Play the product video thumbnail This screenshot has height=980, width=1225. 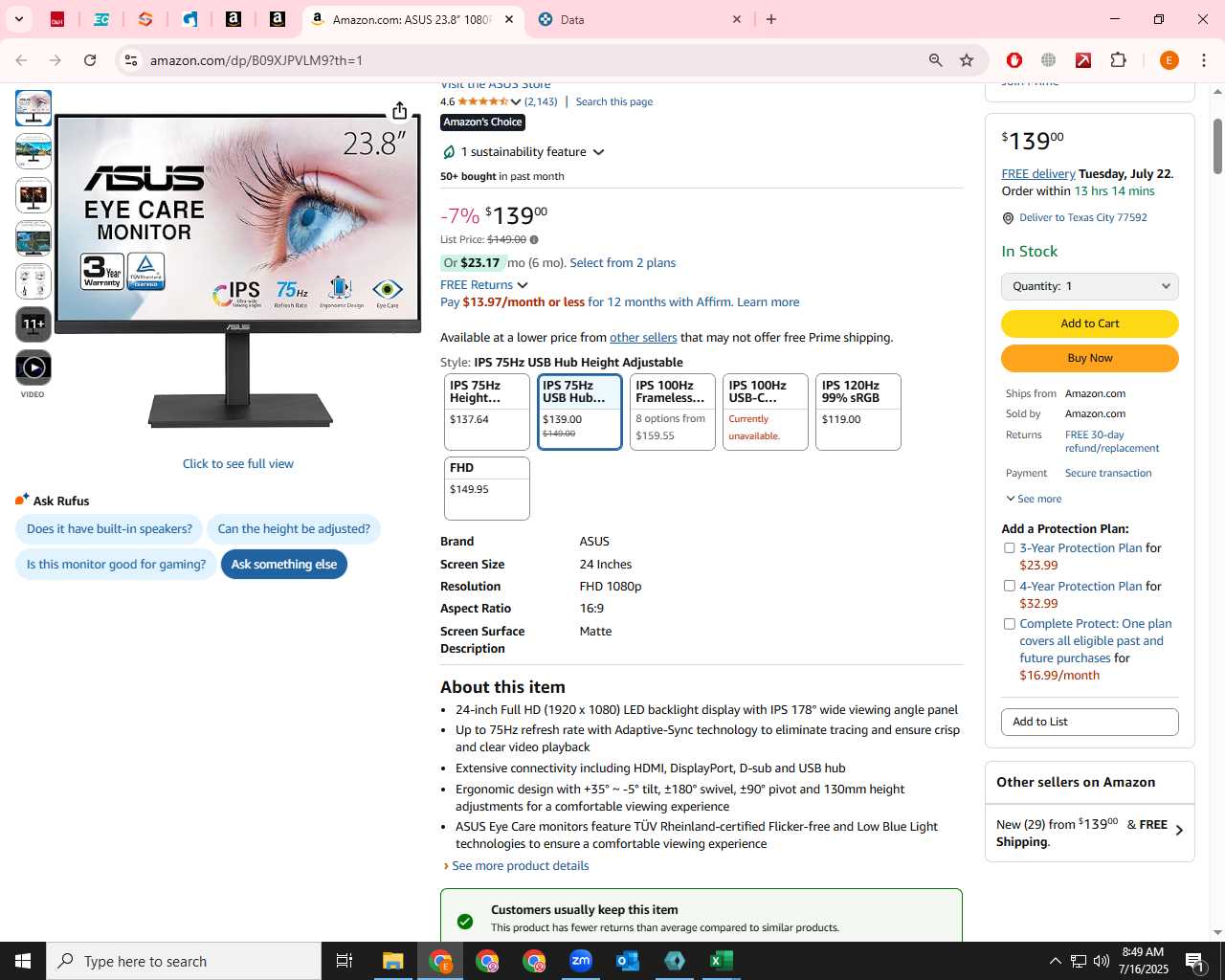pos(33,367)
